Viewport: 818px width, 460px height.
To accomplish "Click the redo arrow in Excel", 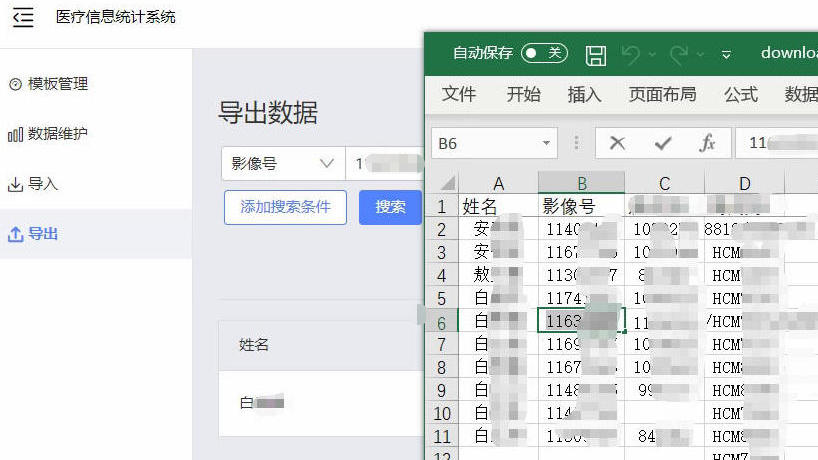I will (x=679, y=54).
